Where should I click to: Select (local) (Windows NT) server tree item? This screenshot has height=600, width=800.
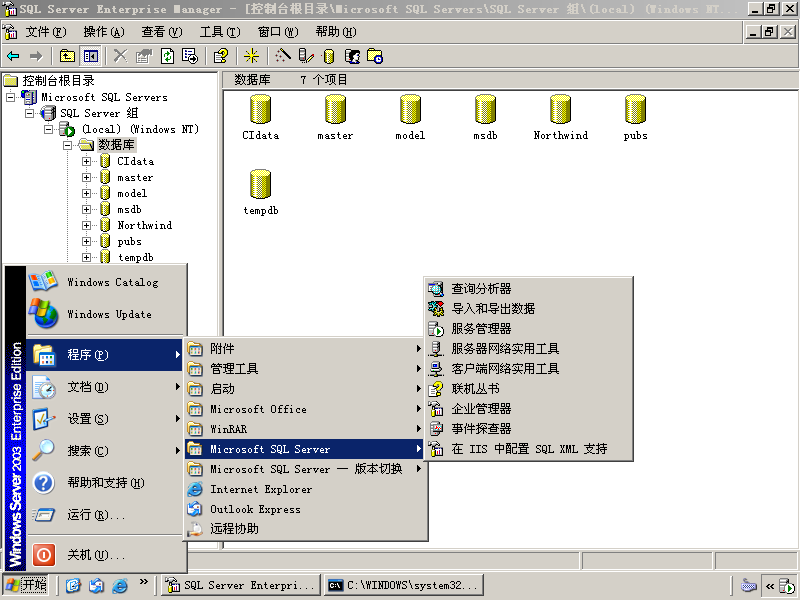point(140,129)
